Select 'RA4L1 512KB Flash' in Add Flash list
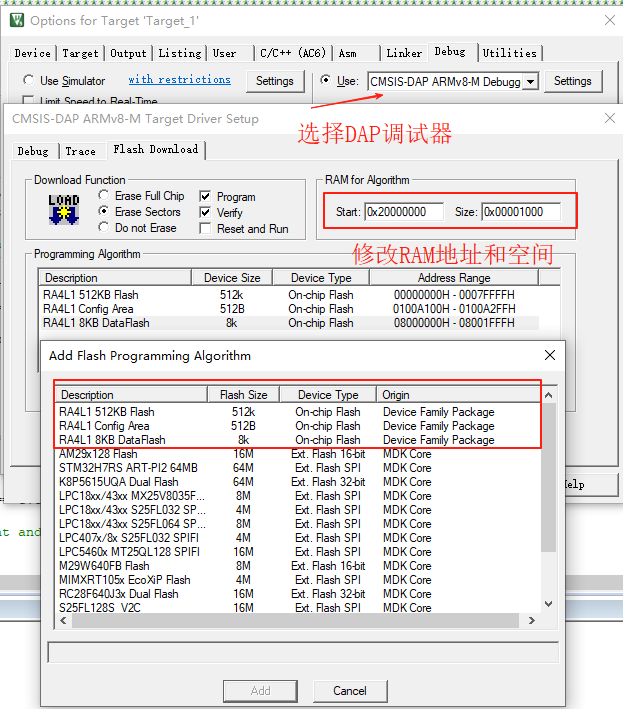 coord(297,412)
